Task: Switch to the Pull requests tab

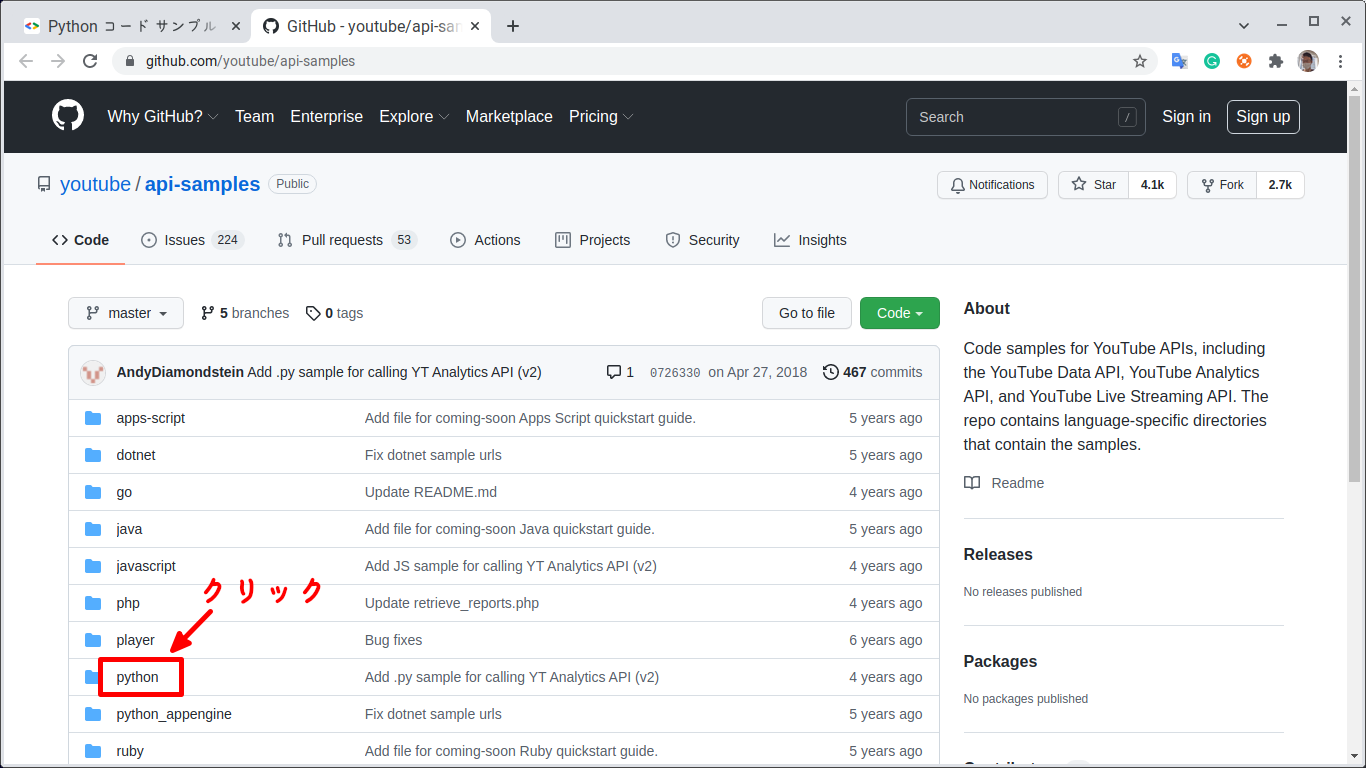Action: [x=345, y=240]
